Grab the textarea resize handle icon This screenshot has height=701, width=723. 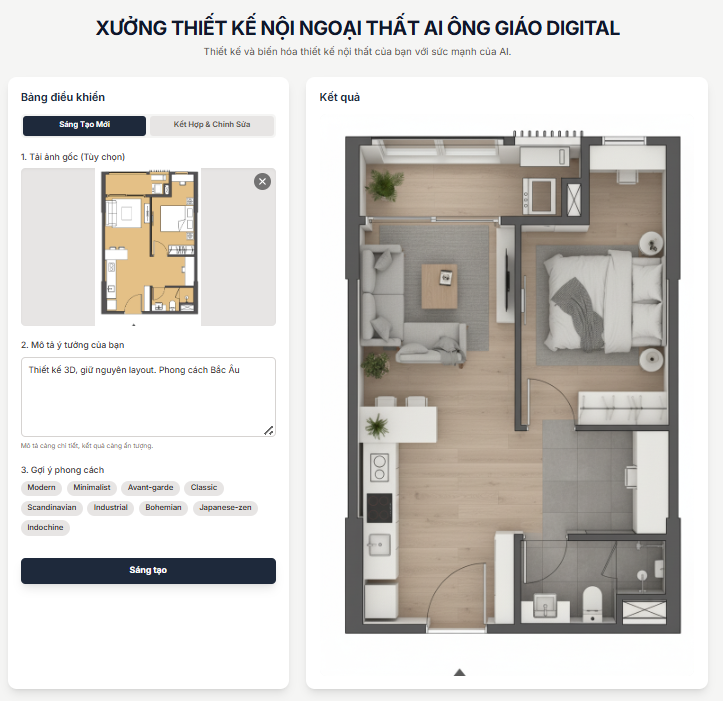269,430
